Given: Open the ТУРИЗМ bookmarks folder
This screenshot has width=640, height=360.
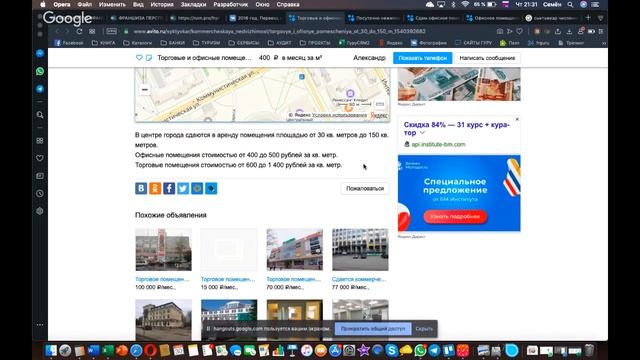Looking at the screenshot, I should (207, 43).
